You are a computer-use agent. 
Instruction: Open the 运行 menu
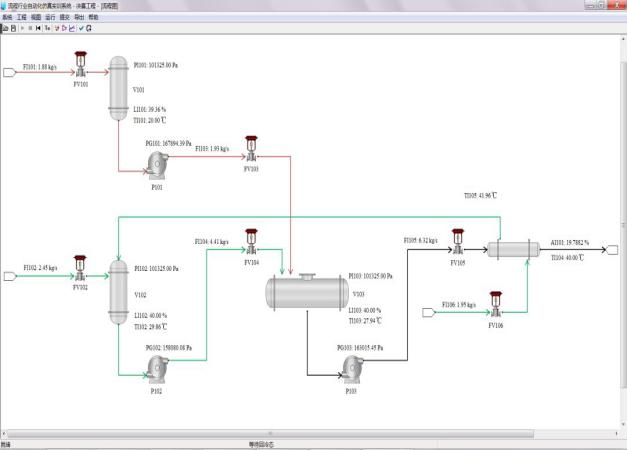point(50,17)
